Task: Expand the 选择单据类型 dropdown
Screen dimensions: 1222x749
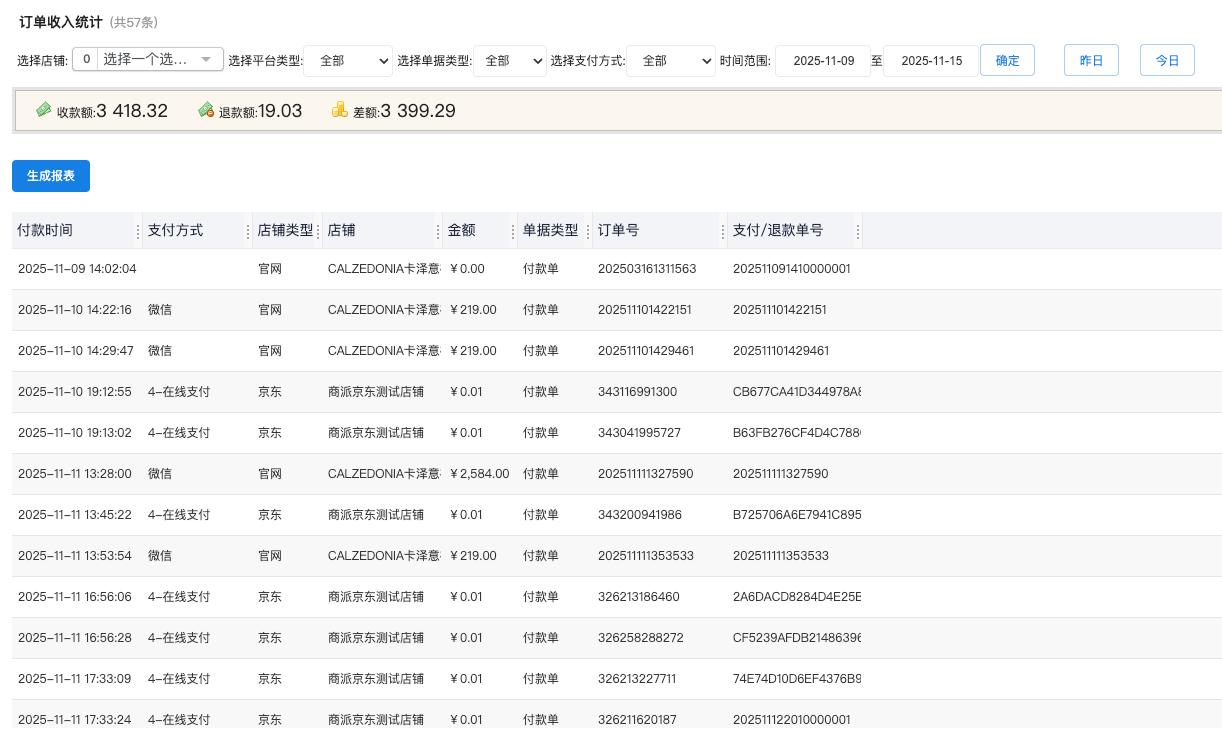Action: coord(510,61)
